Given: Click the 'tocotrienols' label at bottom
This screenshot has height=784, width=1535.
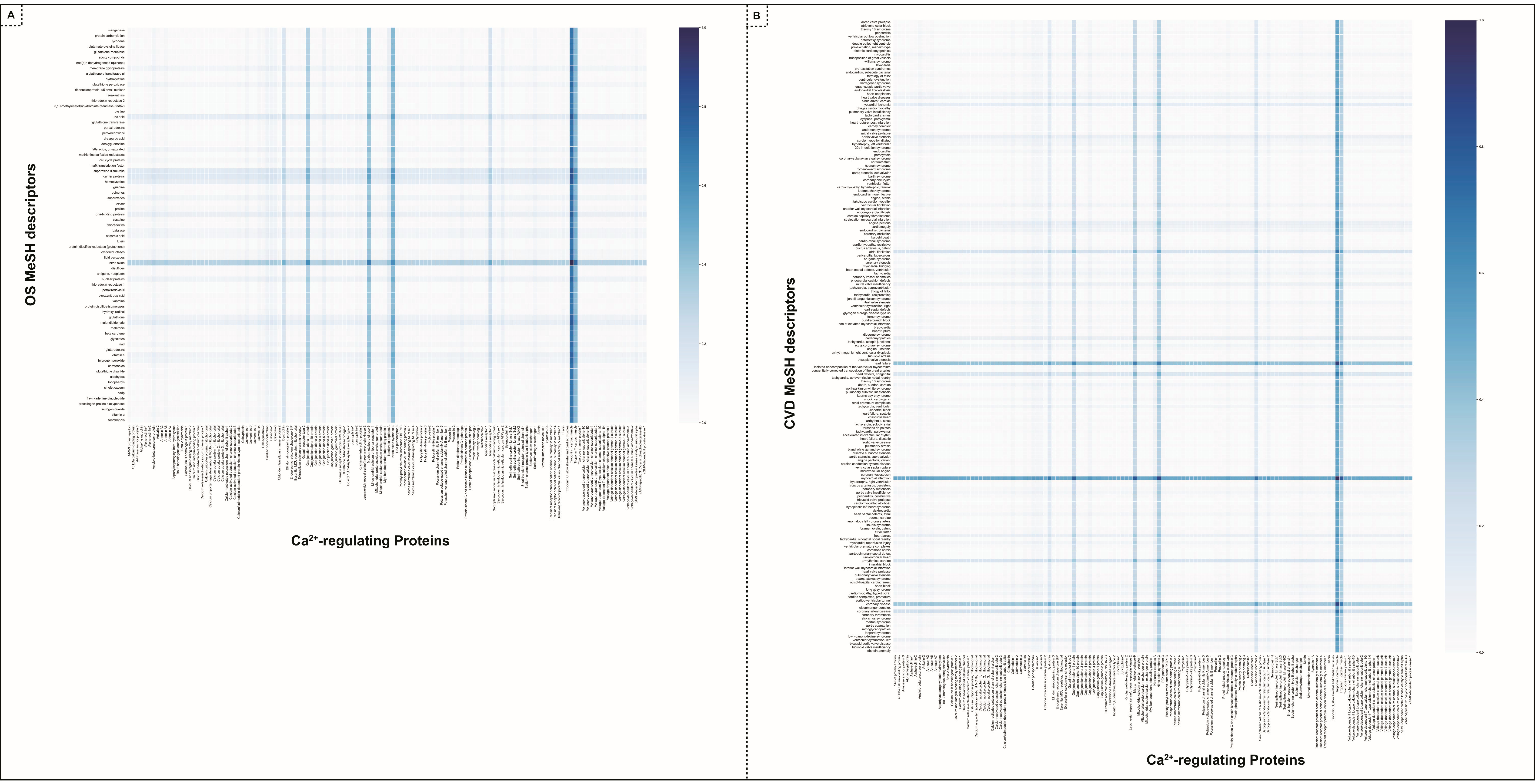Looking at the screenshot, I should pos(116,420).
